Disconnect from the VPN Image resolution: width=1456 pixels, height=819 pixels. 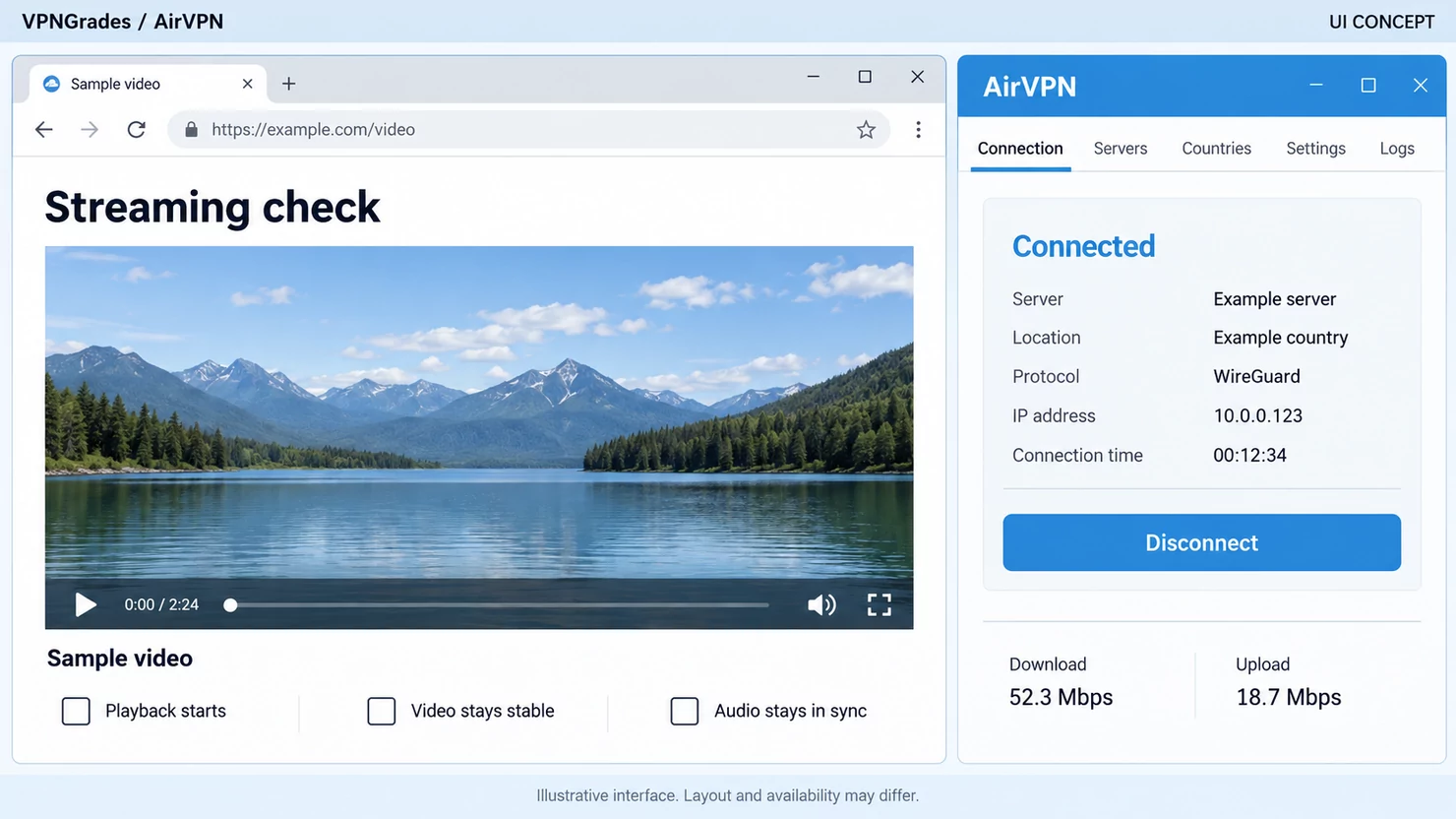pos(1202,542)
